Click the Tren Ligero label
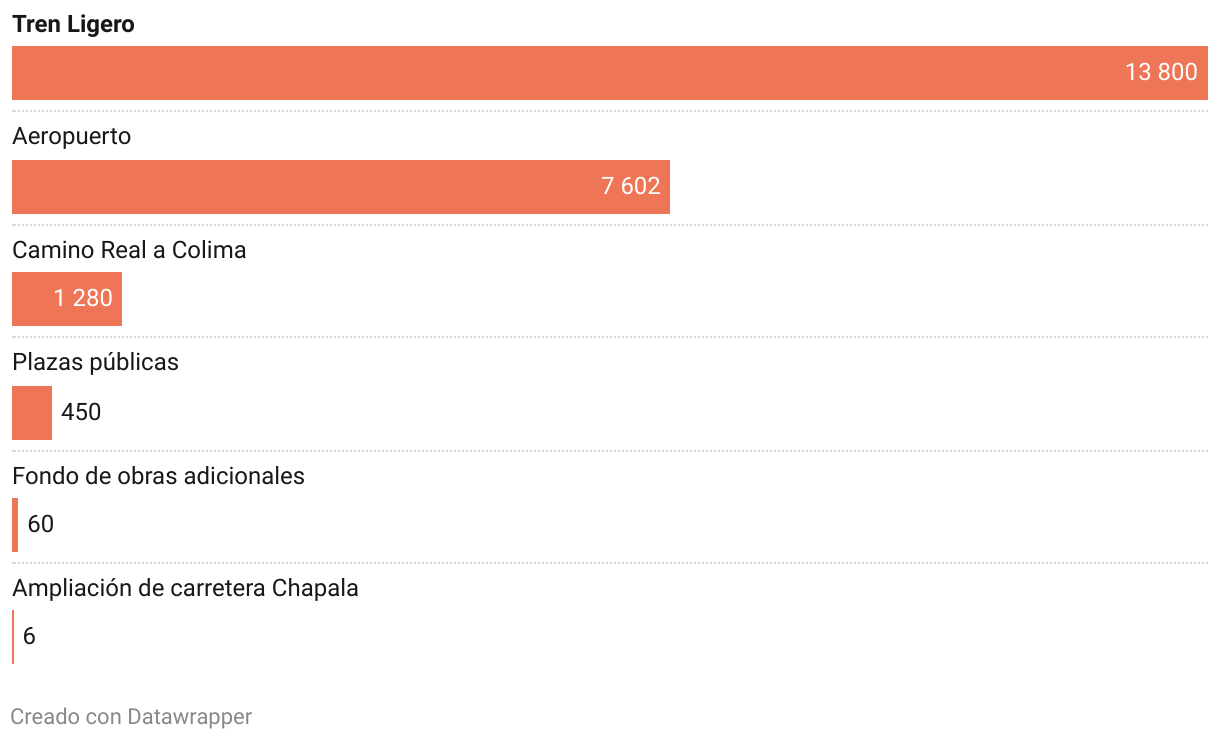Screen dimensions: 1220x742 tap(73, 25)
